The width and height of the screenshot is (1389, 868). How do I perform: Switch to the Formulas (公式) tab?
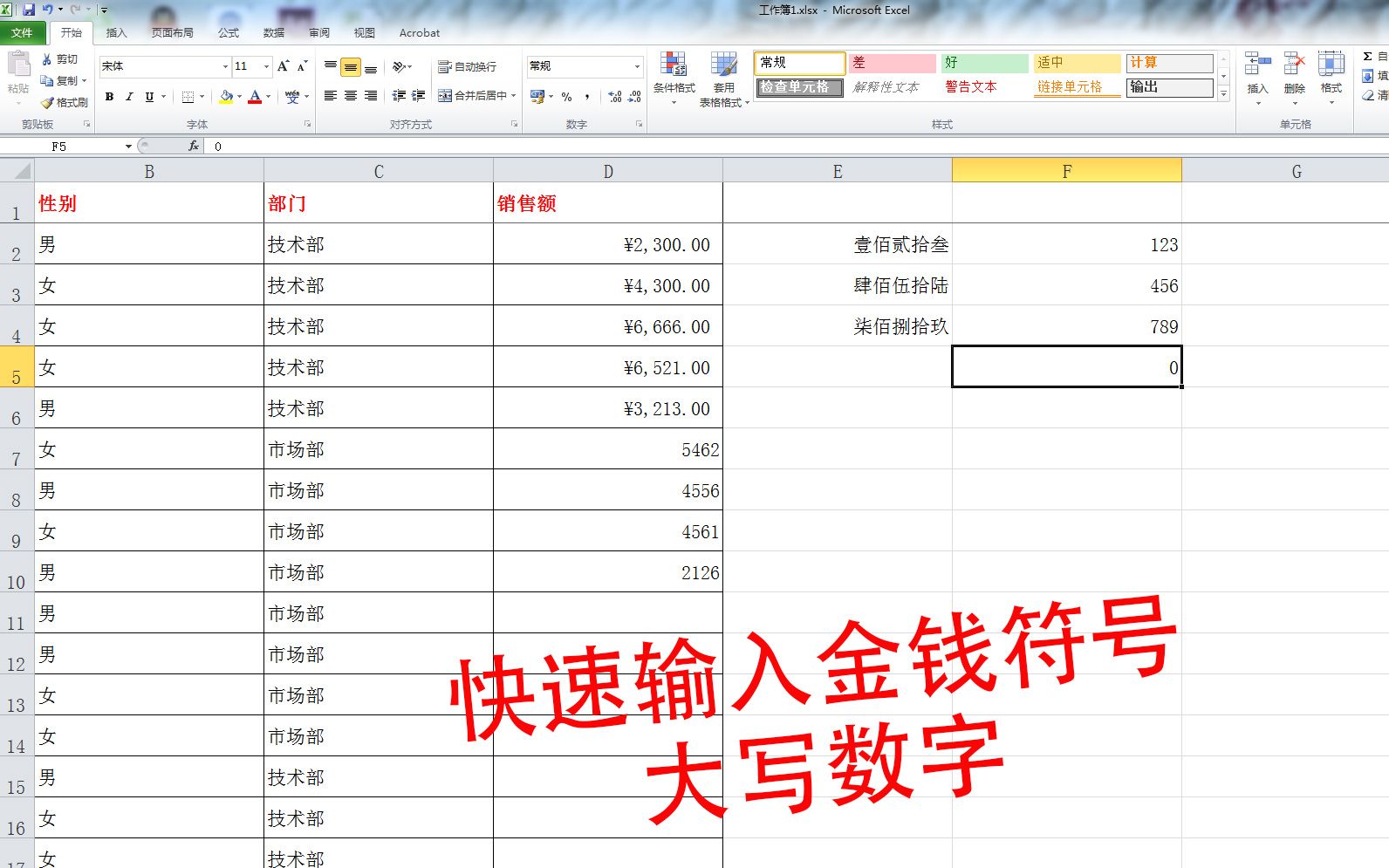pyautogui.click(x=229, y=33)
